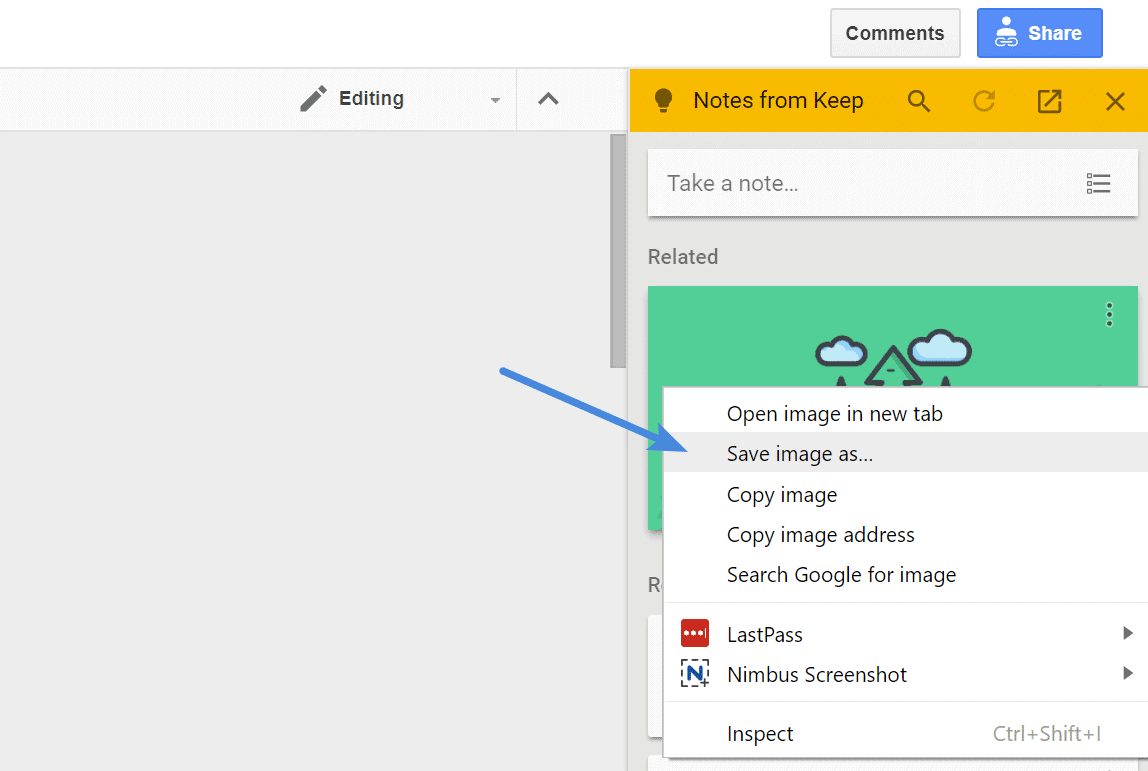Viewport: 1148px width, 771px height.
Task: Open the note's three-dot options menu
Action: (x=1109, y=315)
